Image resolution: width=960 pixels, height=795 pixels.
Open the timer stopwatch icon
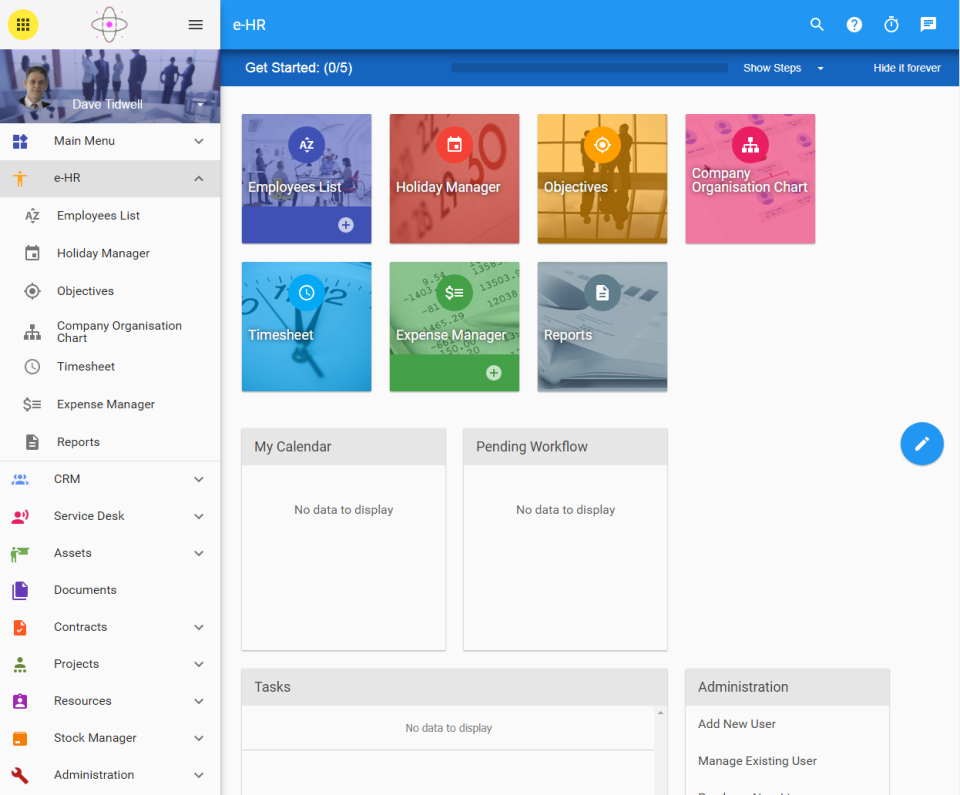point(891,24)
